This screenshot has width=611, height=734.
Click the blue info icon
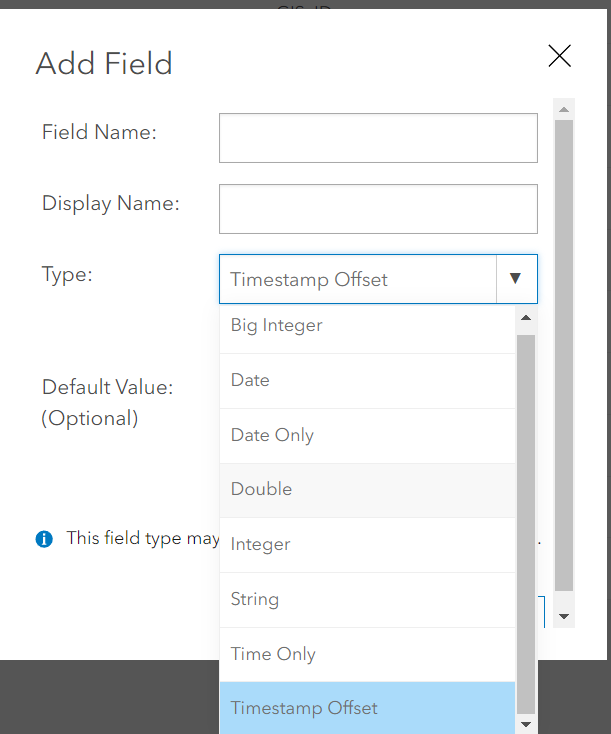44,539
